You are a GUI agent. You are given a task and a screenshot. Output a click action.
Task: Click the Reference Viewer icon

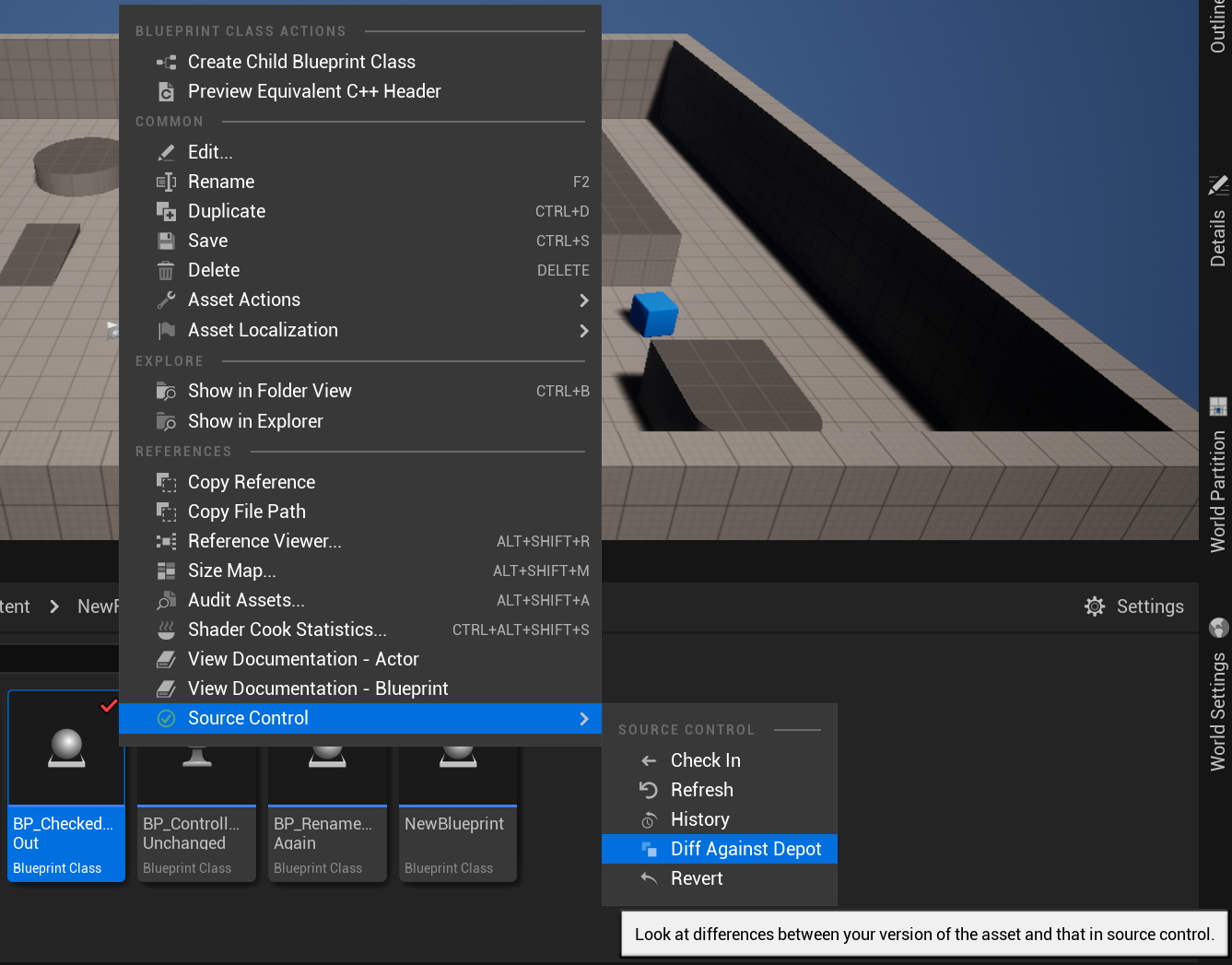click(167, 541)
